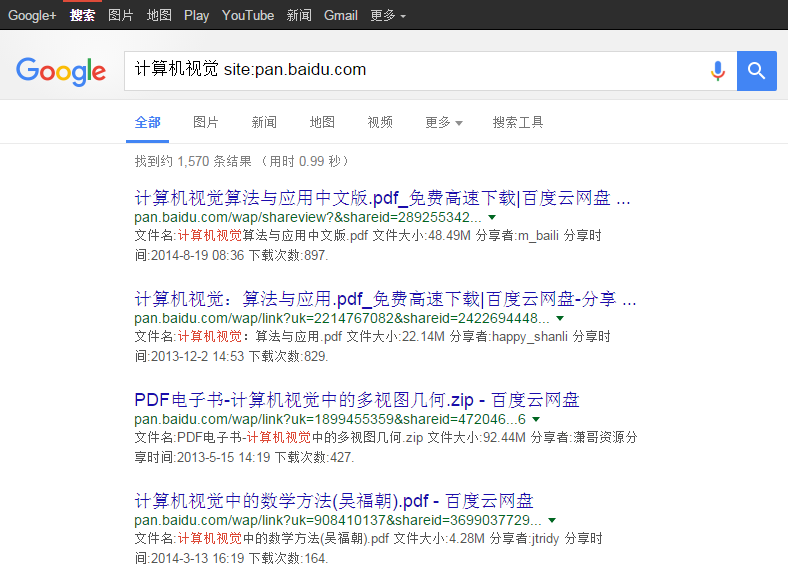The height and width of the screenshot is (586, 788).
Task: Switch to the 视频 results tab
Action: (380, 122)
